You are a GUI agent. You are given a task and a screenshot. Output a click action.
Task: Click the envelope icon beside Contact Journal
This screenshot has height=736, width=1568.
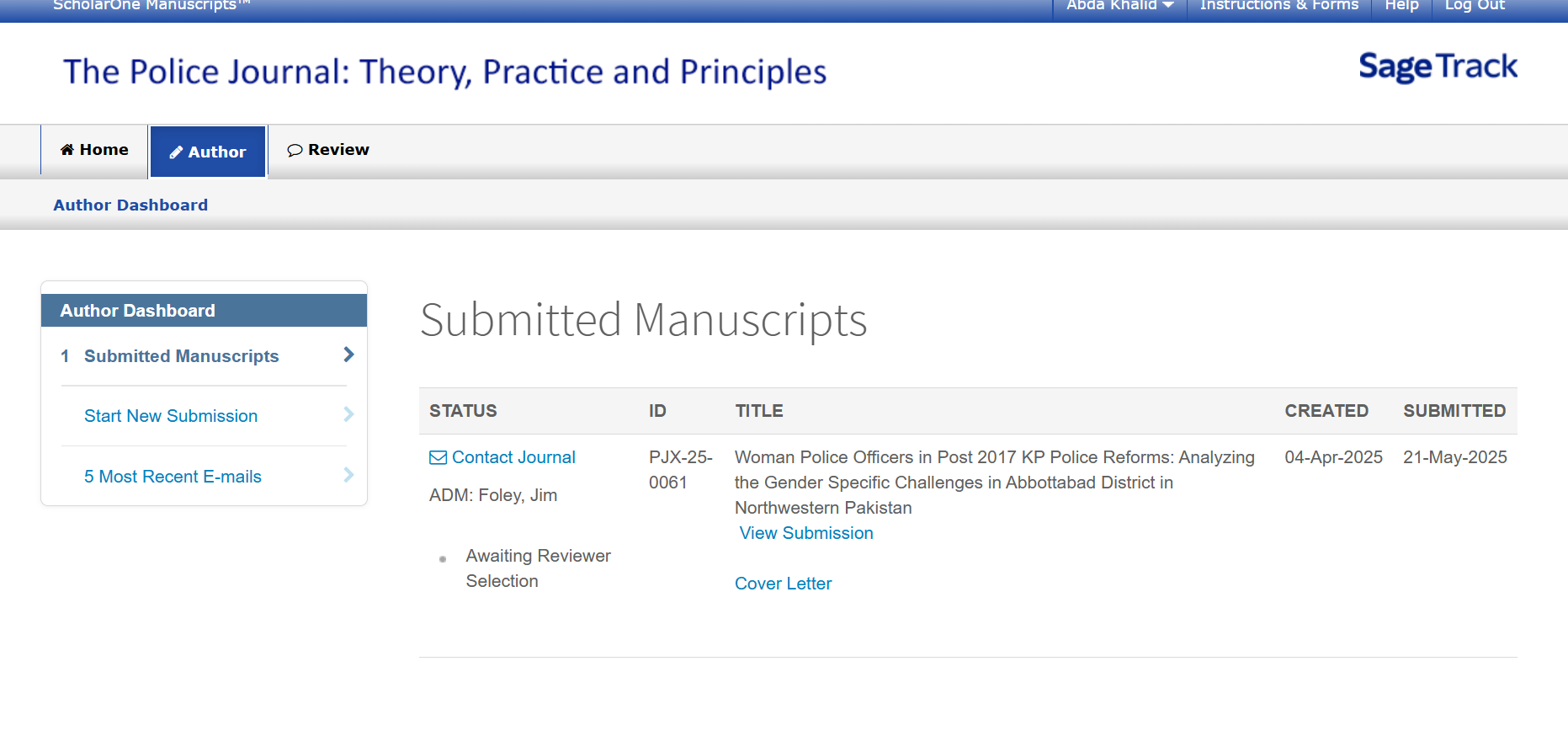(x=438, y=457)
